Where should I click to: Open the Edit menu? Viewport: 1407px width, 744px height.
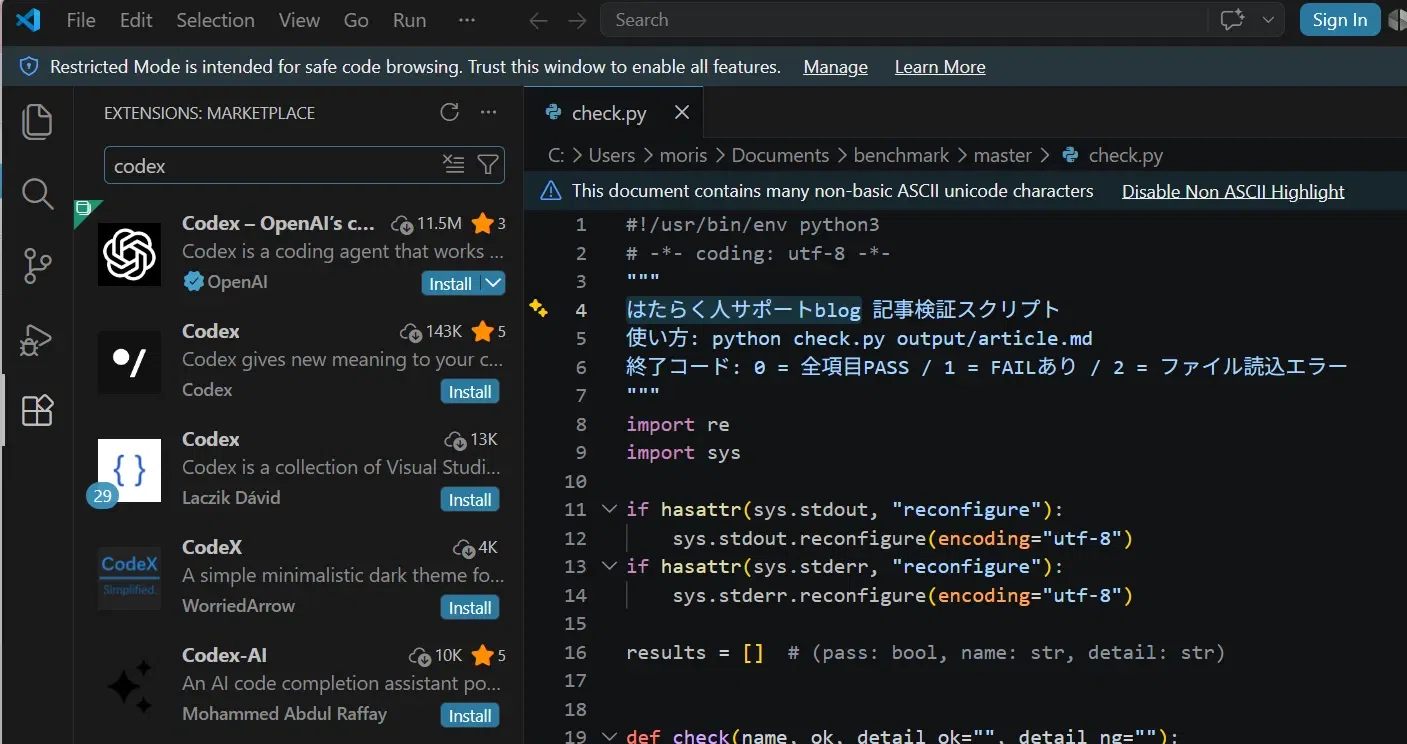136,20
